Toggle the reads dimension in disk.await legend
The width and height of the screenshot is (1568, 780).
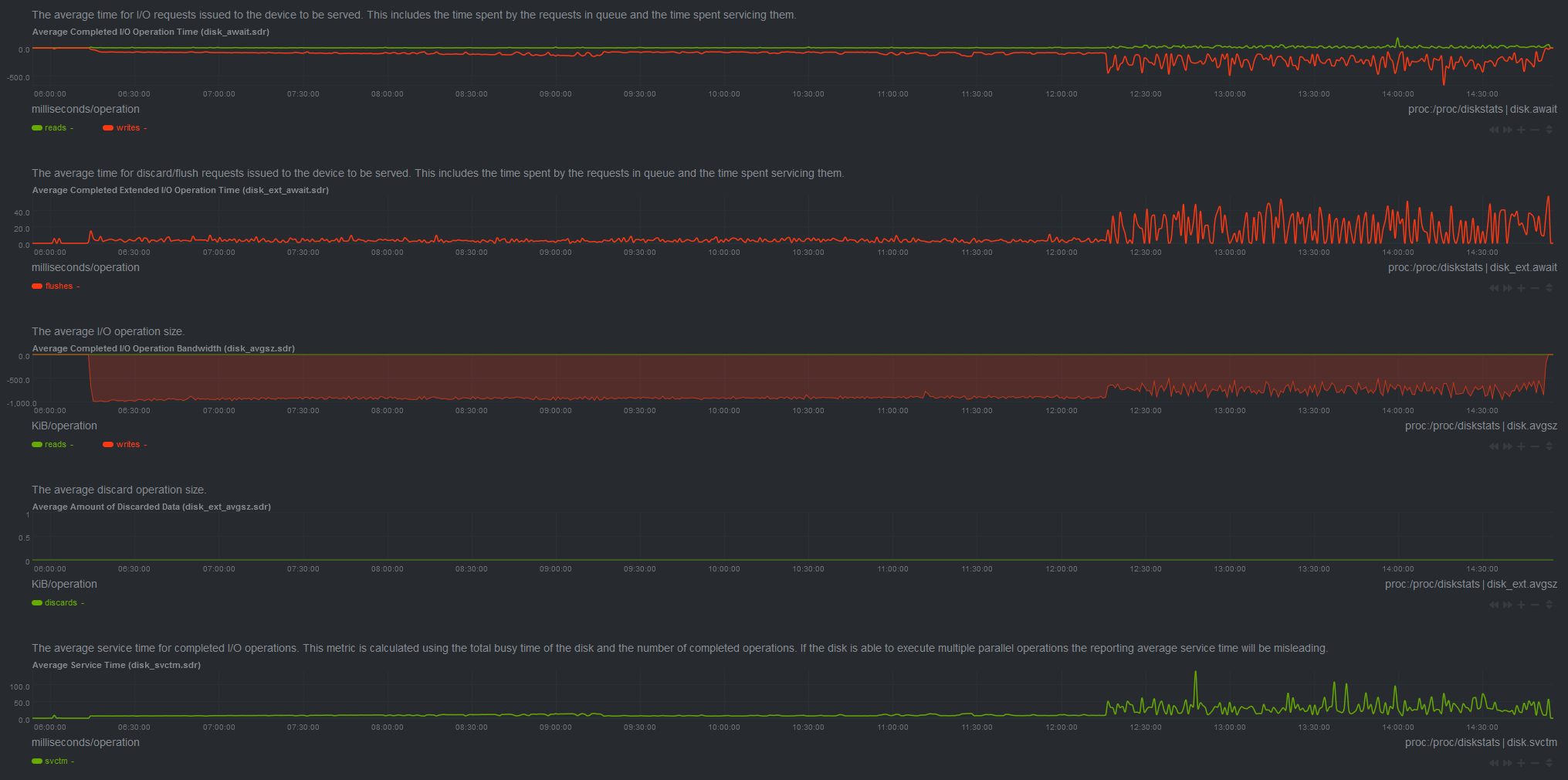[x=52, y=128]
